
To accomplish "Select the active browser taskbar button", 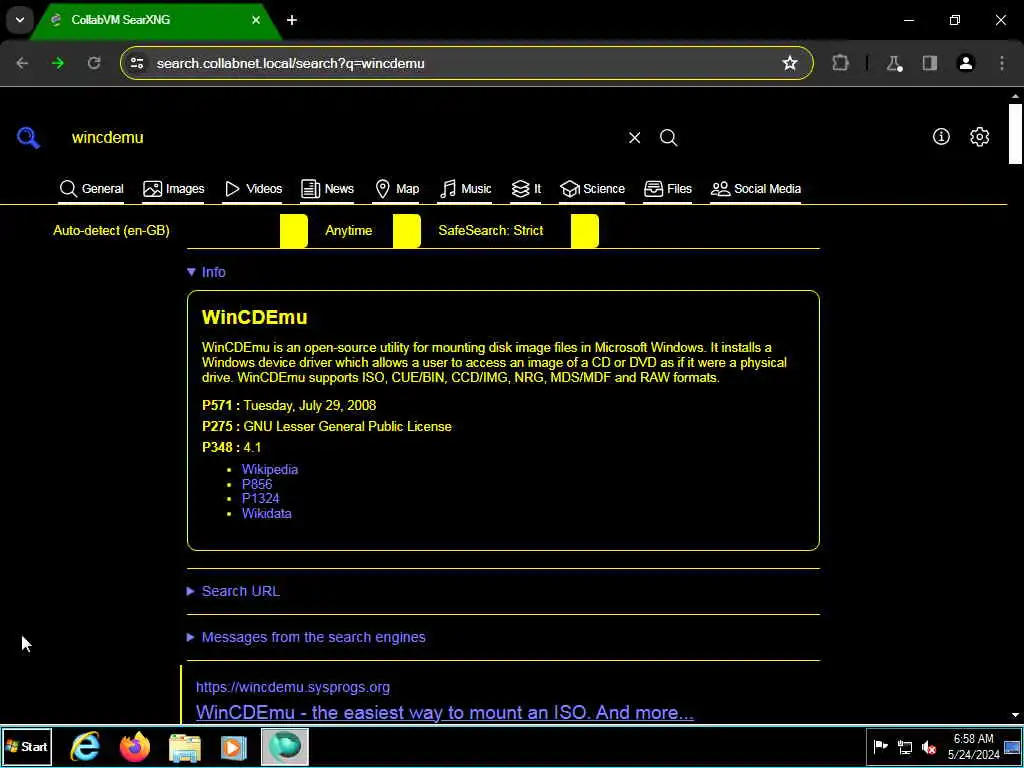I will click(285, 746).
